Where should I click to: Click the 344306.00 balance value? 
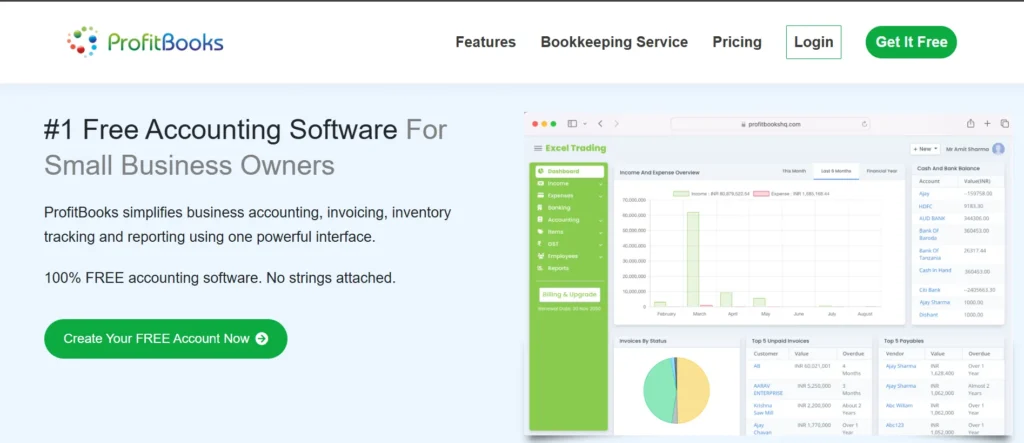[x=976, y=218]
